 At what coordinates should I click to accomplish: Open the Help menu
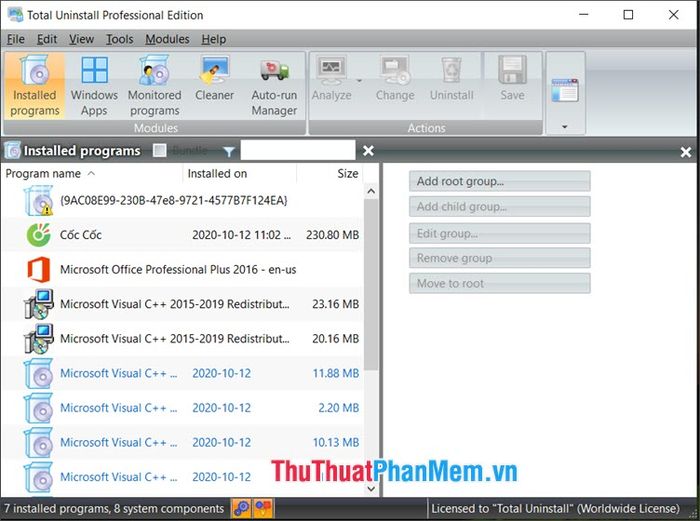coord(213,39)
